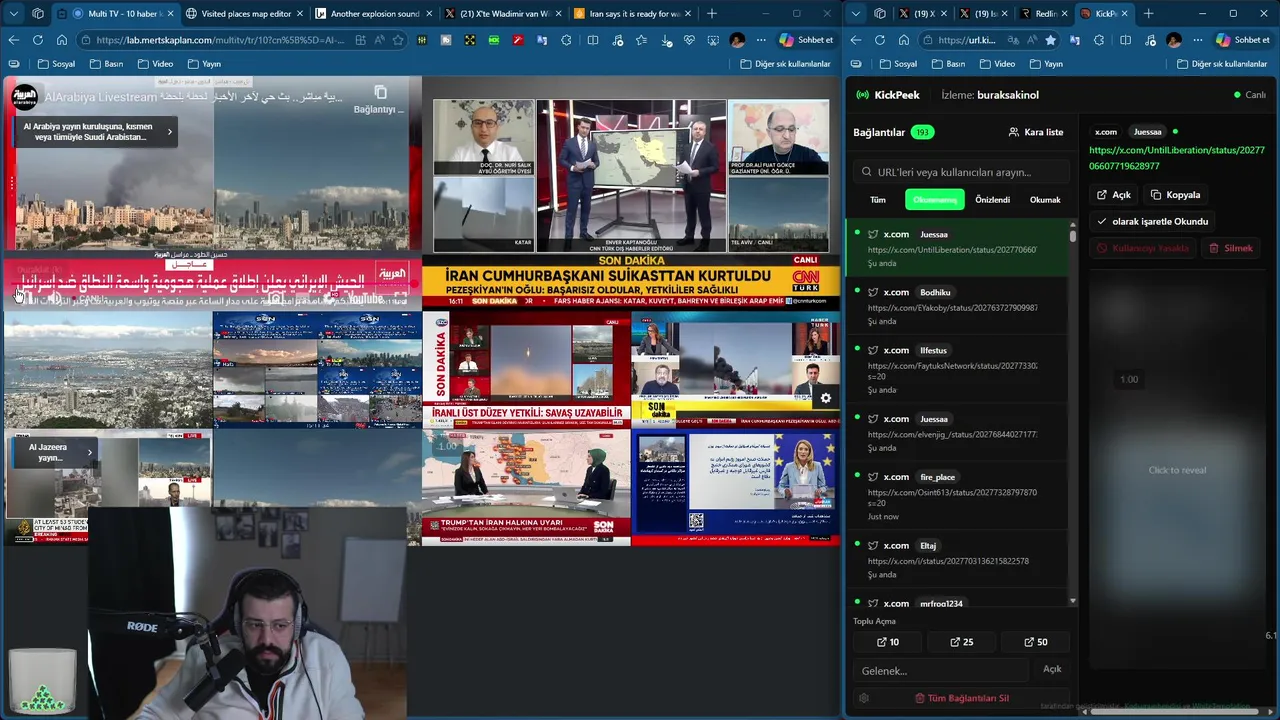Bulk open 25 links

tap(961, 642)
